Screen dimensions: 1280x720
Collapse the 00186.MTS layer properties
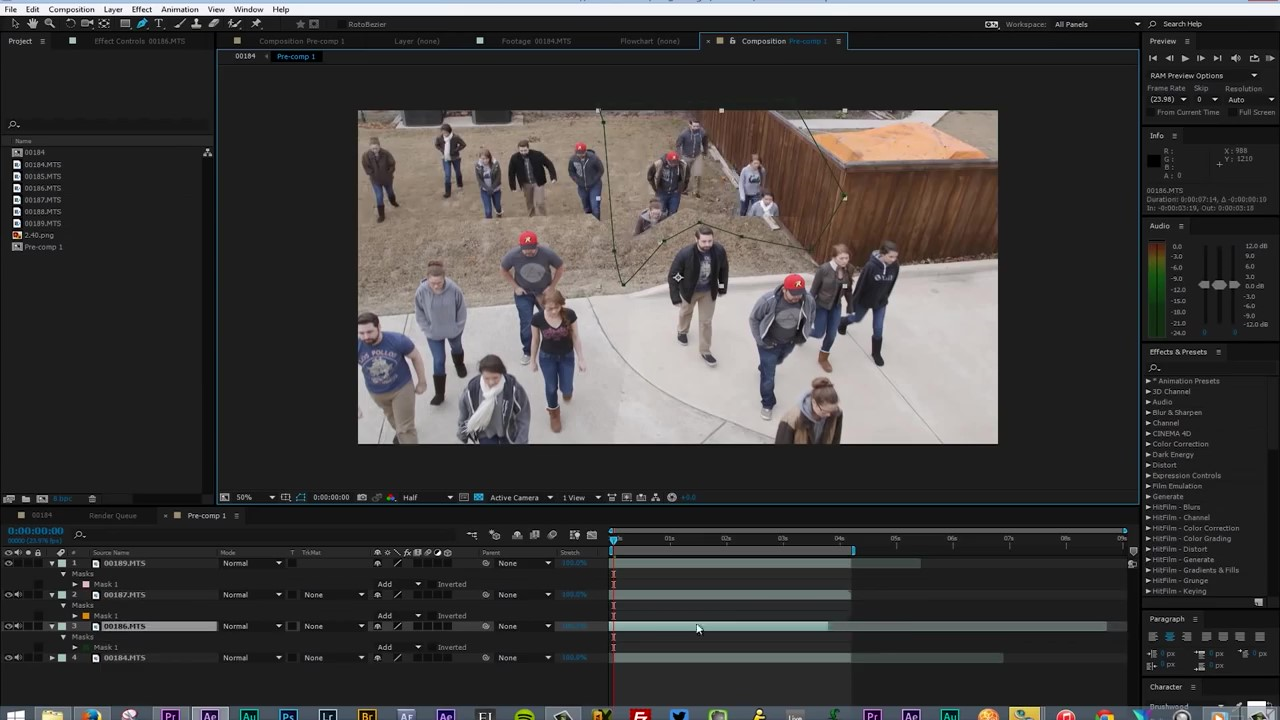point(52,626)
